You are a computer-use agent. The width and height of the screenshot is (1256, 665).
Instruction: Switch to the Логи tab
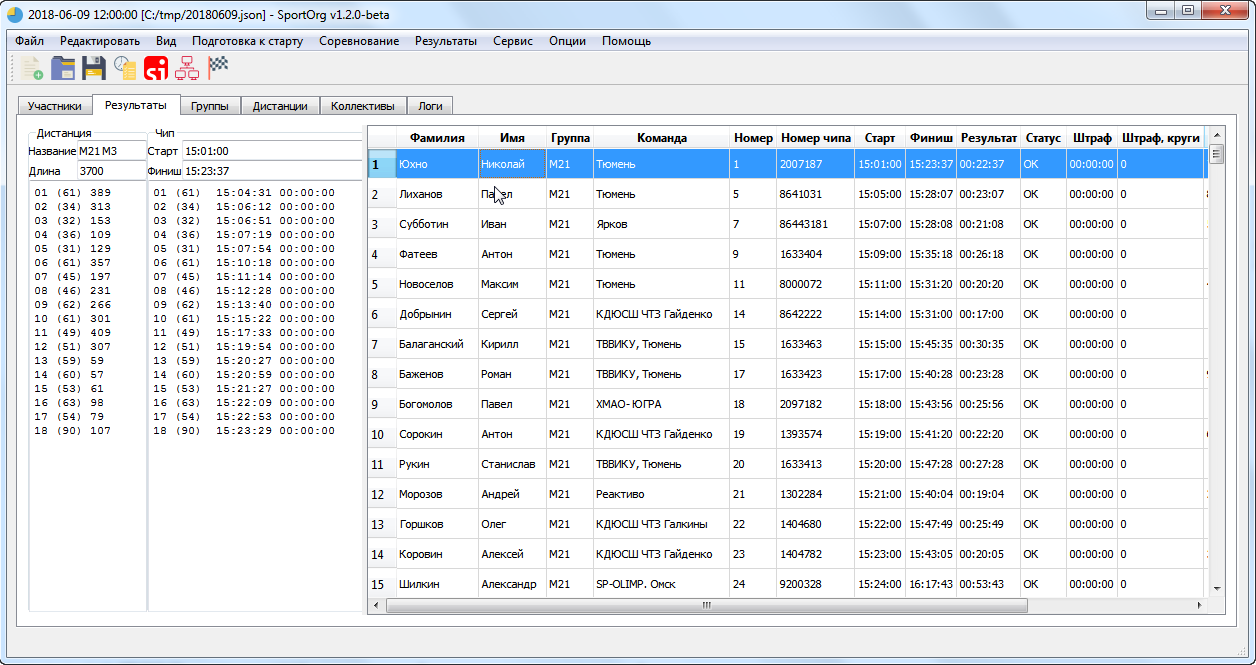point(430,106)
